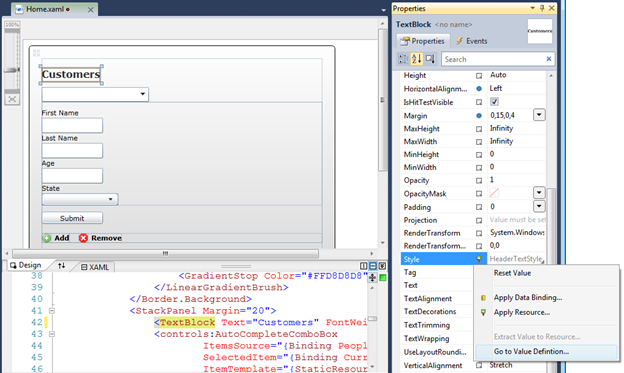Image resolution: width=624 pixels, height=373 pixels.
Task: Click the Last Name text box
Action: coord(72,150)
